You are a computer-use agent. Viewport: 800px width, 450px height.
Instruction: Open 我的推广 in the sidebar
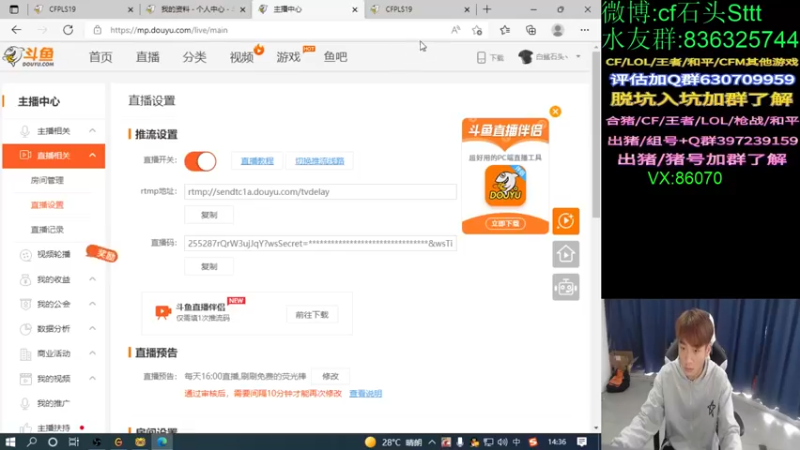coord(54,403)
